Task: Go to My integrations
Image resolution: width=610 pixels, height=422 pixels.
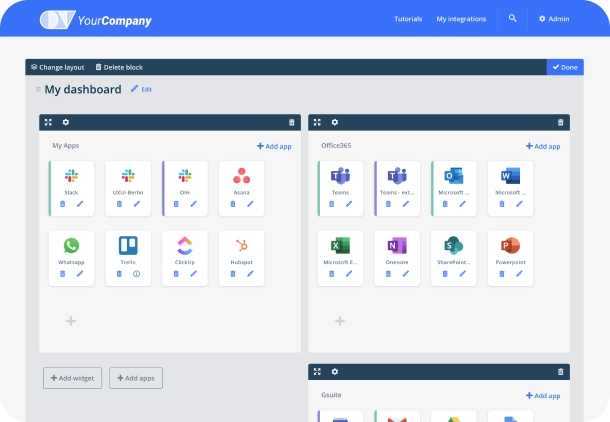Action: (x=461, y=19)
